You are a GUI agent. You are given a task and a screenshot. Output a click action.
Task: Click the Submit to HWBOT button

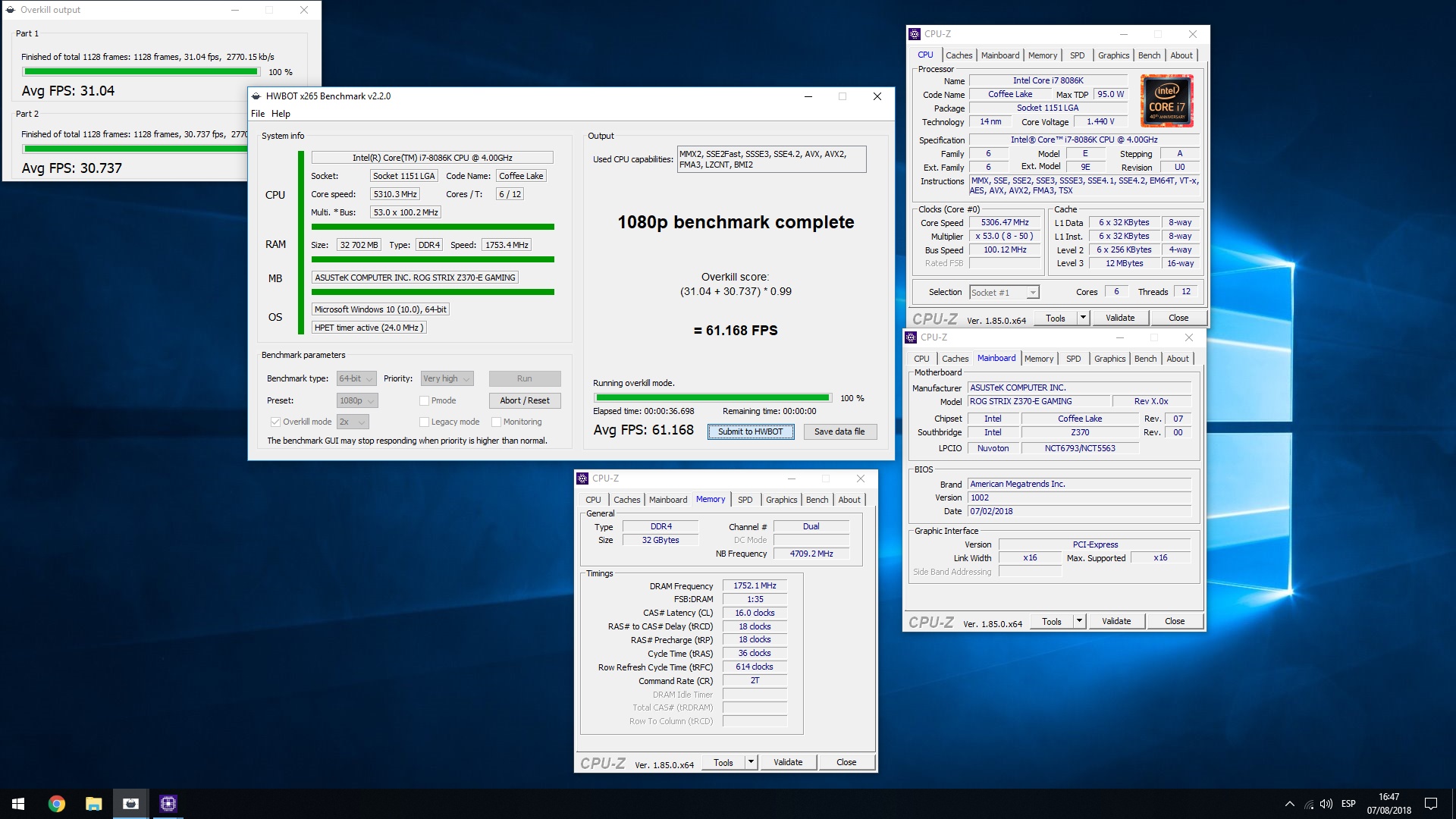tap(751, 431)
